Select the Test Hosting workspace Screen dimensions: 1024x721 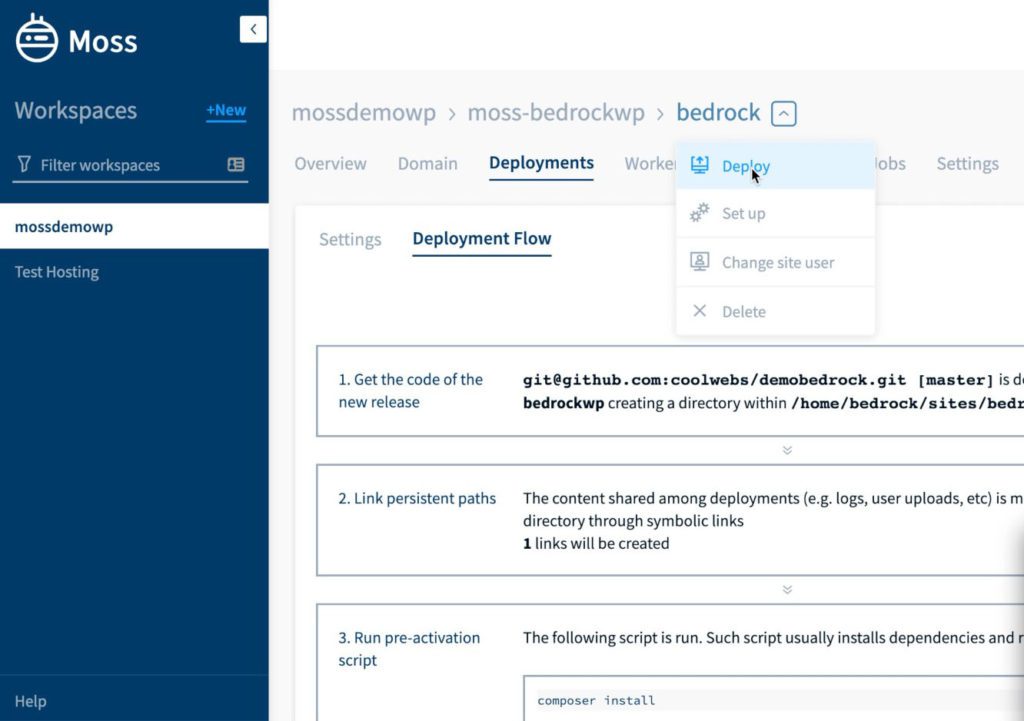click(x=56, y=271)
